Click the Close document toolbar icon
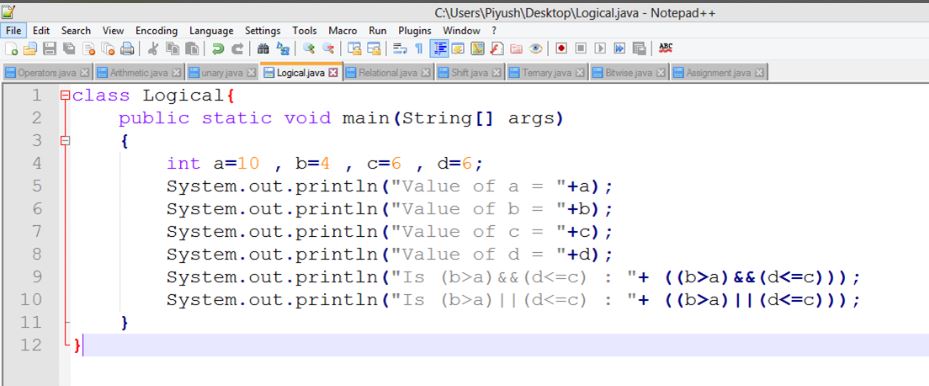 tap(89, 49)
